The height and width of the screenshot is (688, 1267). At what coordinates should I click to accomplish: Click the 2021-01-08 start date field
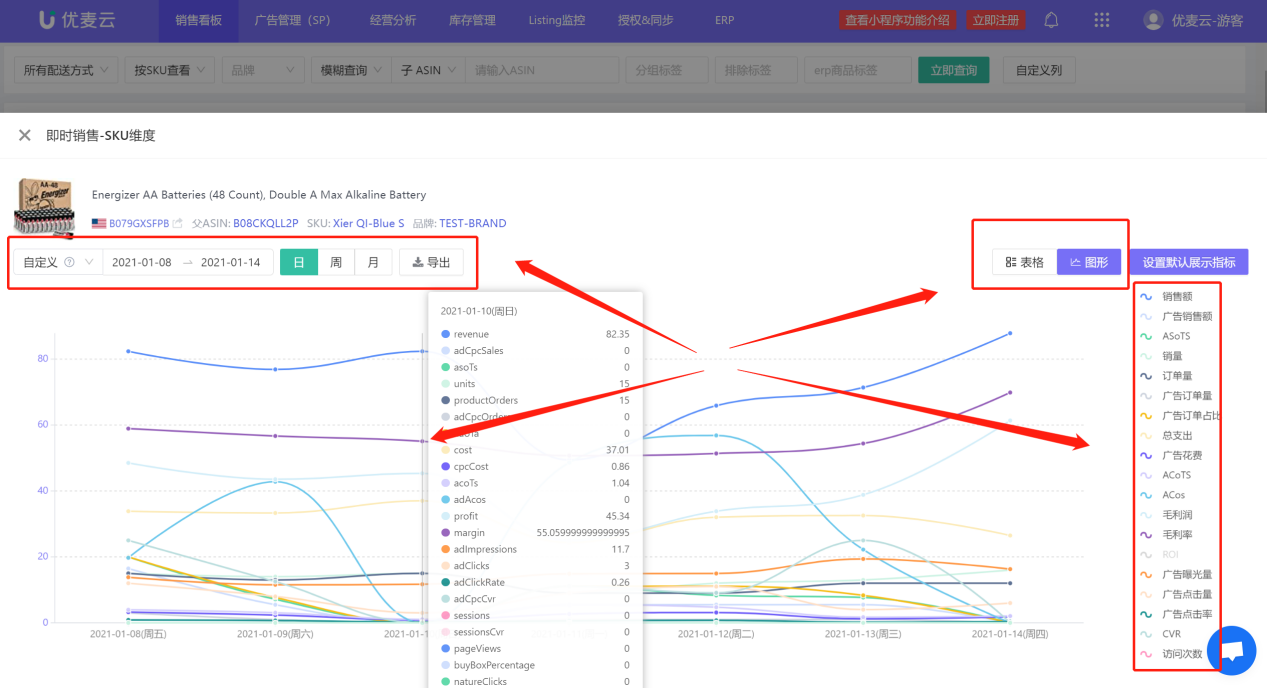tap(142, 263)
